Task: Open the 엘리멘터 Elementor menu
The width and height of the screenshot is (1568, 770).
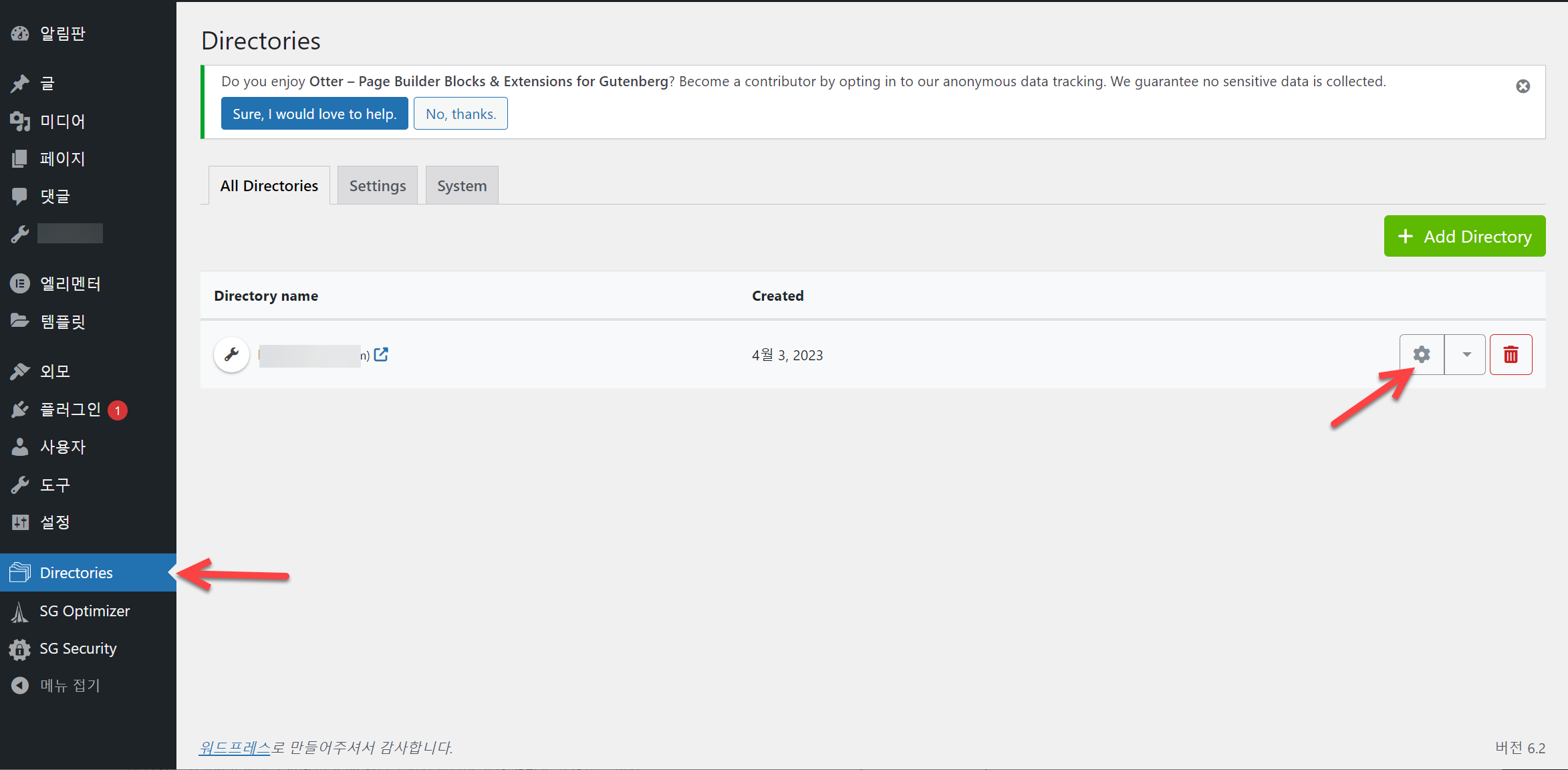Action: (70, 283)
